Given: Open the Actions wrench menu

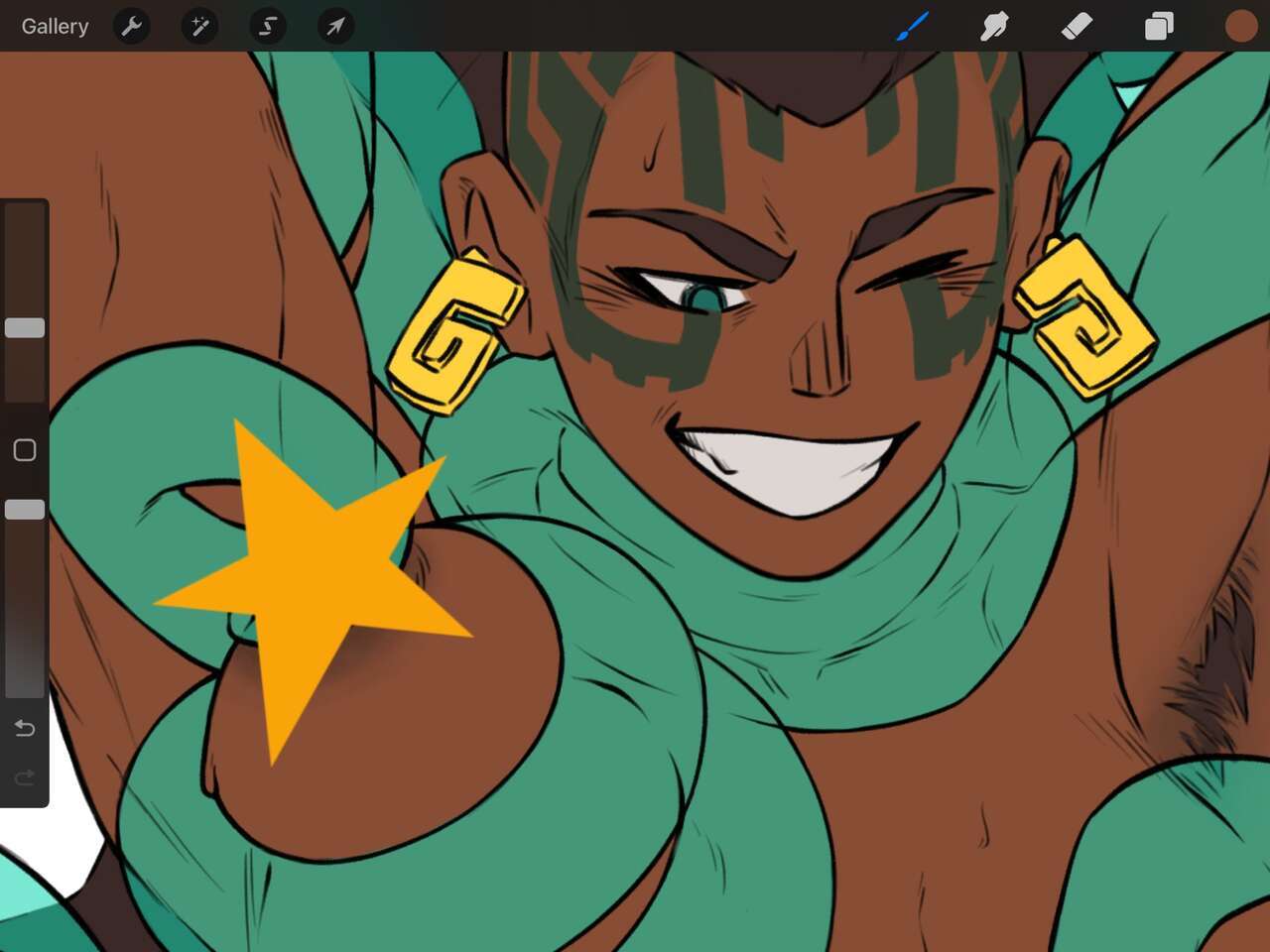Looking at the screenshot, I should [131, 27].
